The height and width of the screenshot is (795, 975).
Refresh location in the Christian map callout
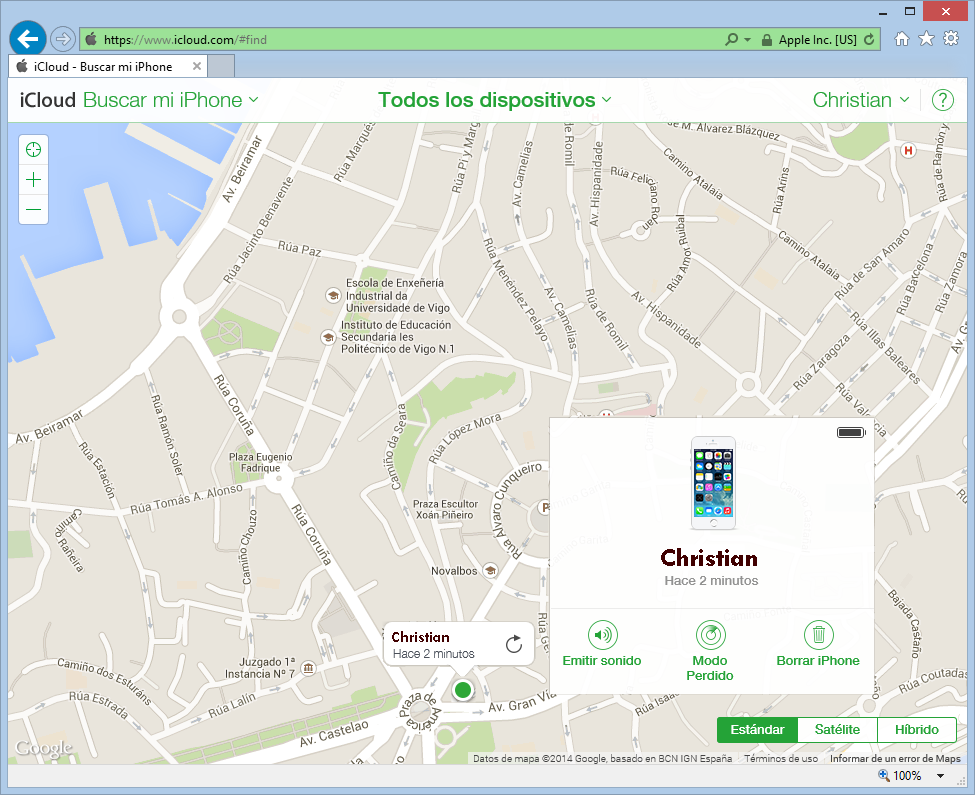(514, 644)
